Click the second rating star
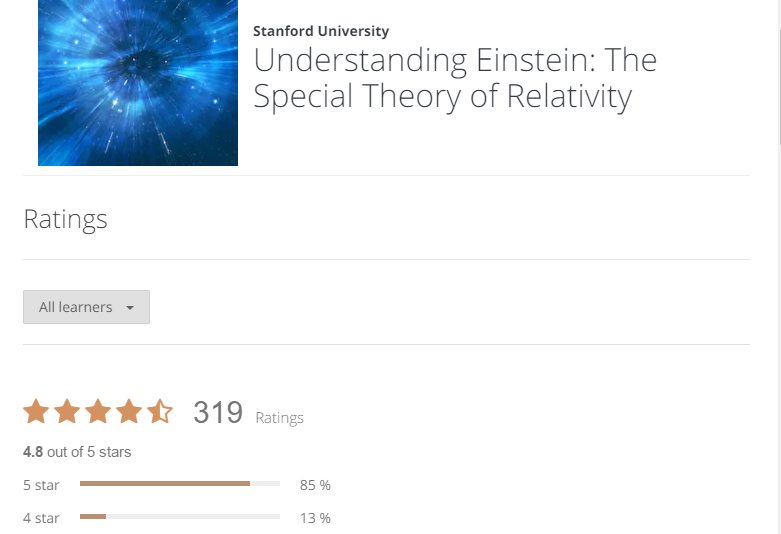Image resolution: width=781 pixels, height=534 pixels. 67,411
